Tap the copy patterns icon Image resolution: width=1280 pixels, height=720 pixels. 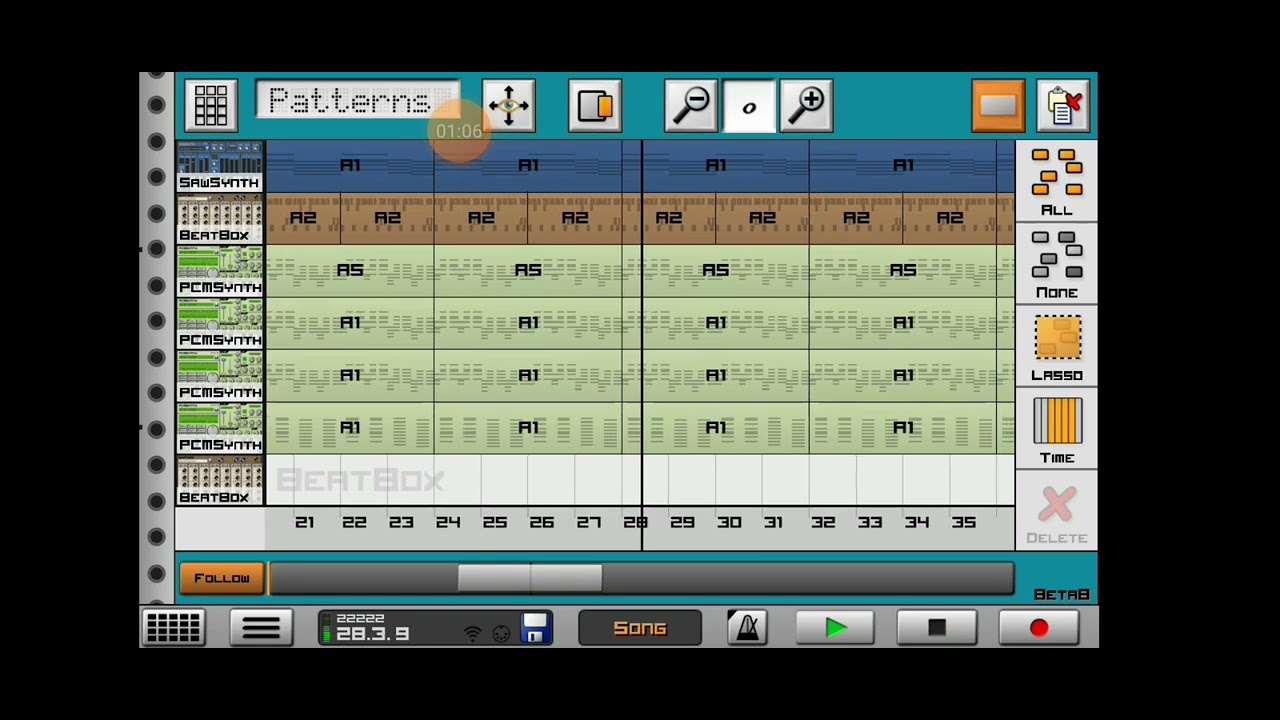coord(595,105)
